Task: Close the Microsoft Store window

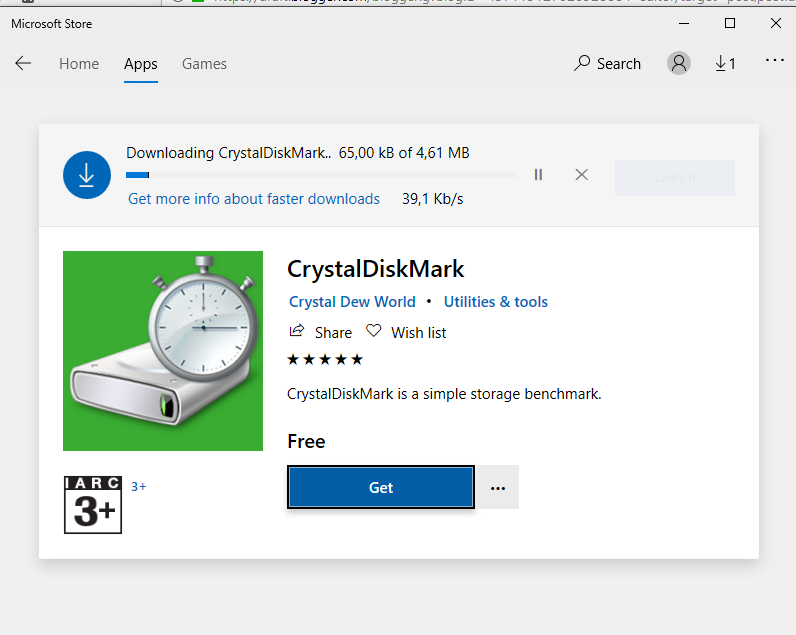Action: tap(776, 23)
